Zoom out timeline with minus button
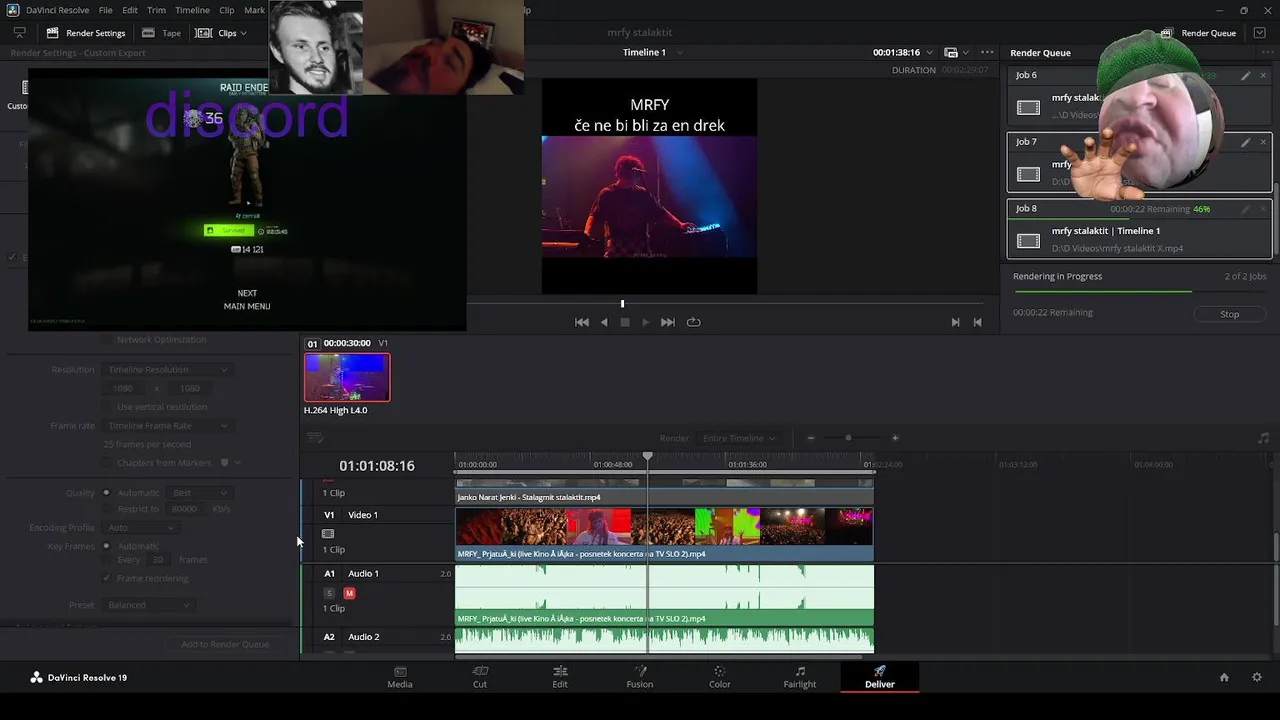 pos(811,438)
